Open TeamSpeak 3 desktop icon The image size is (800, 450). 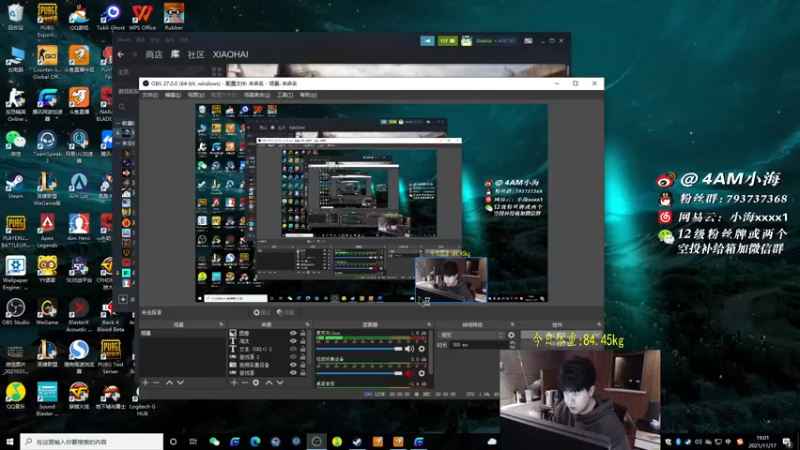(47, 146)
